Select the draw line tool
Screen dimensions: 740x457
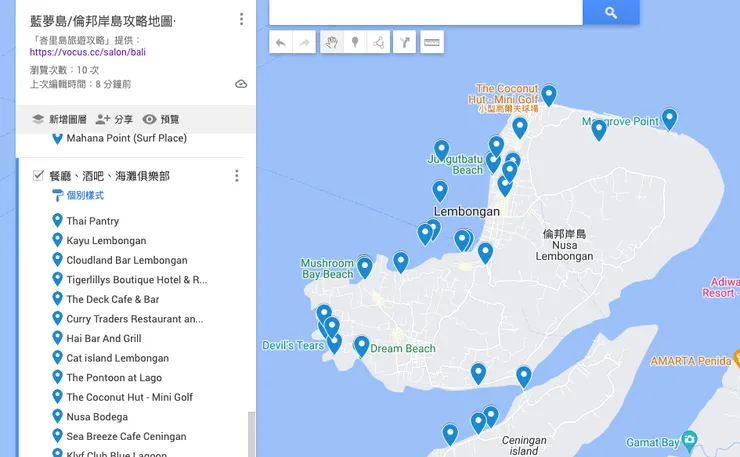pos(378,42)
